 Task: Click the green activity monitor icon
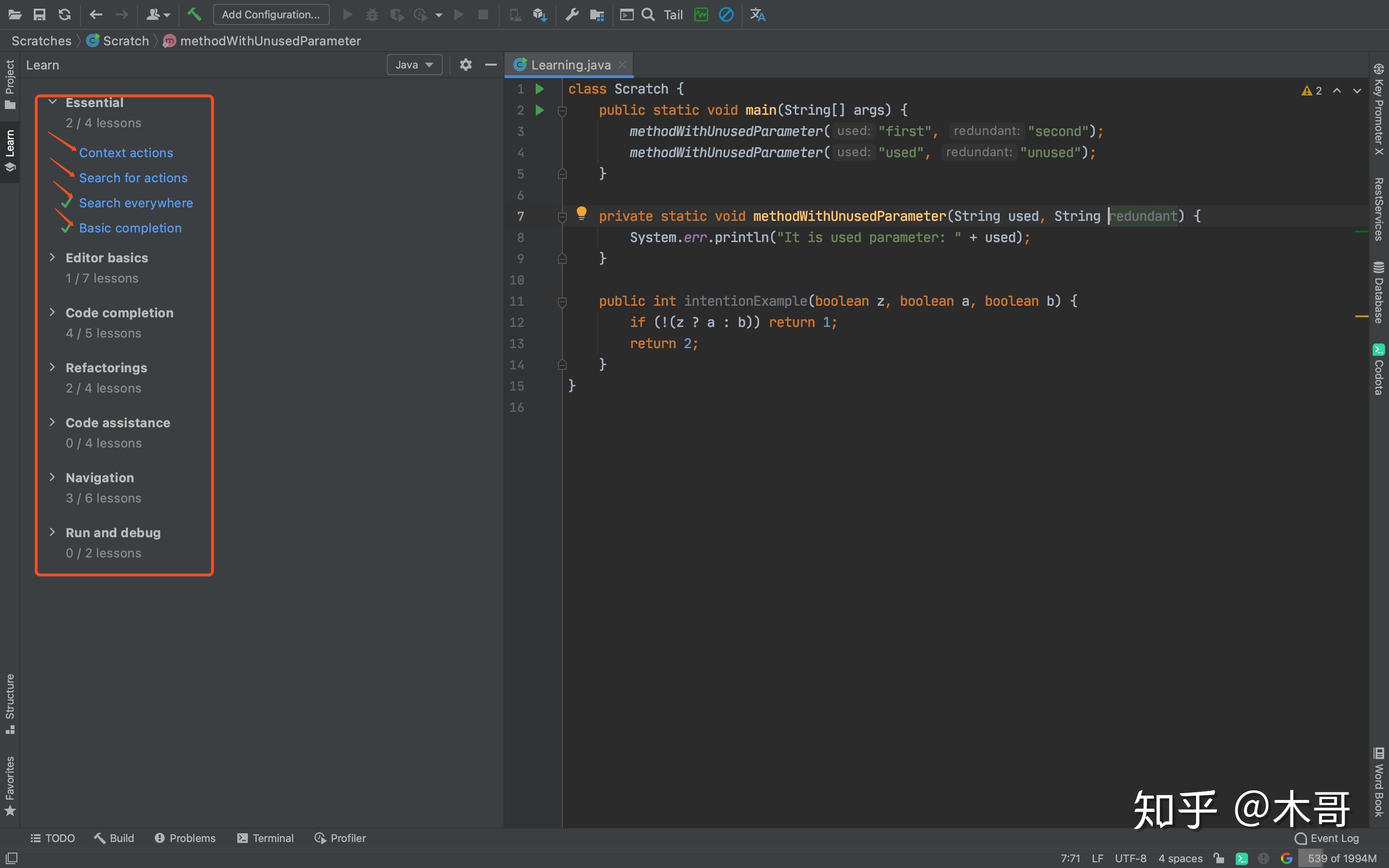point(701,15)
